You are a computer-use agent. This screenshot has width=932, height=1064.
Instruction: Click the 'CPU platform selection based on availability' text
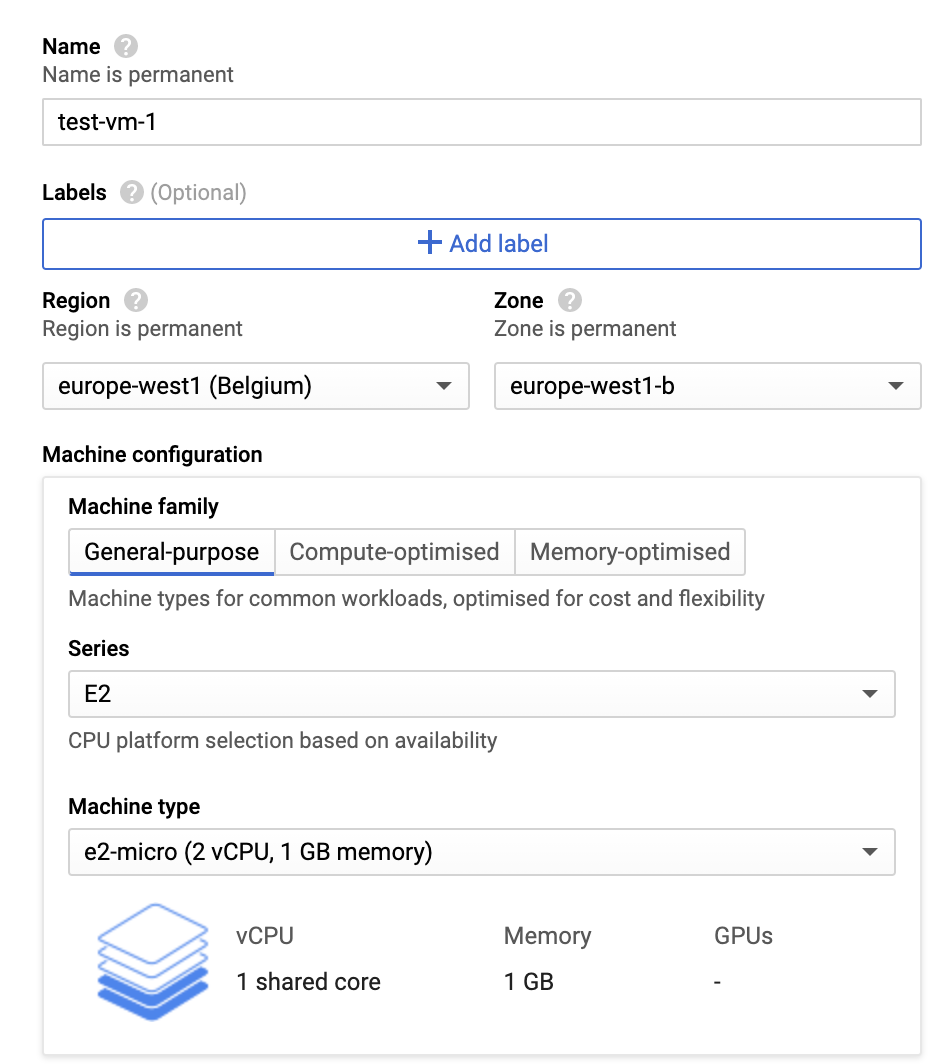[282, 741]
